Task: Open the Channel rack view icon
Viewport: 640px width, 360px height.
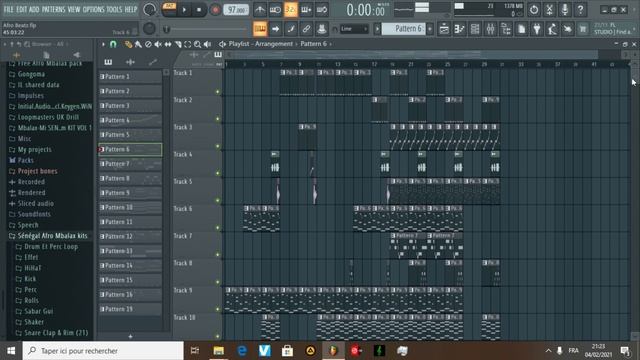Action: click(x=475, y=29)
